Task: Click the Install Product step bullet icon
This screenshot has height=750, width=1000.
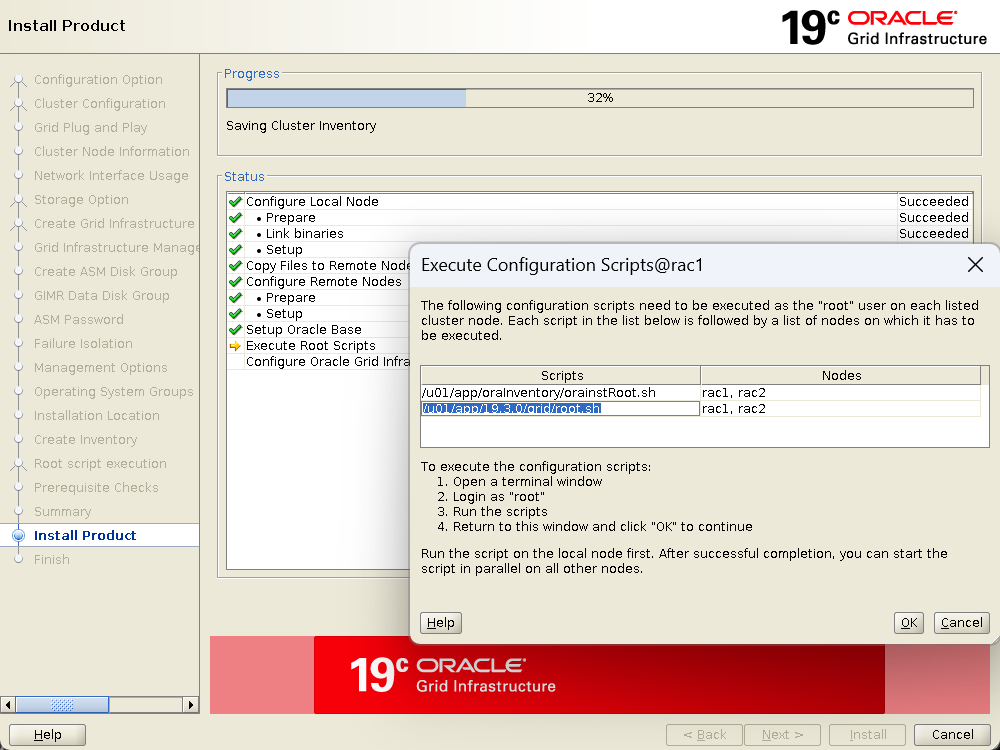Action: point(18,536)
